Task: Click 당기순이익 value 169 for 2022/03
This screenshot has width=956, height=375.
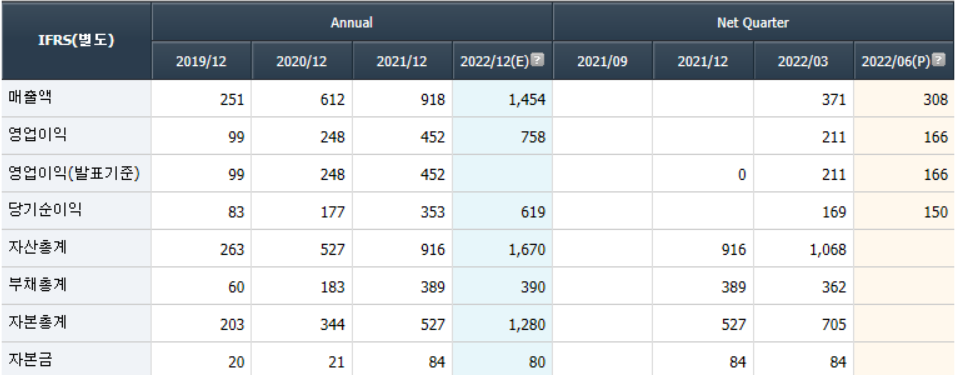Action: (834, 212)
